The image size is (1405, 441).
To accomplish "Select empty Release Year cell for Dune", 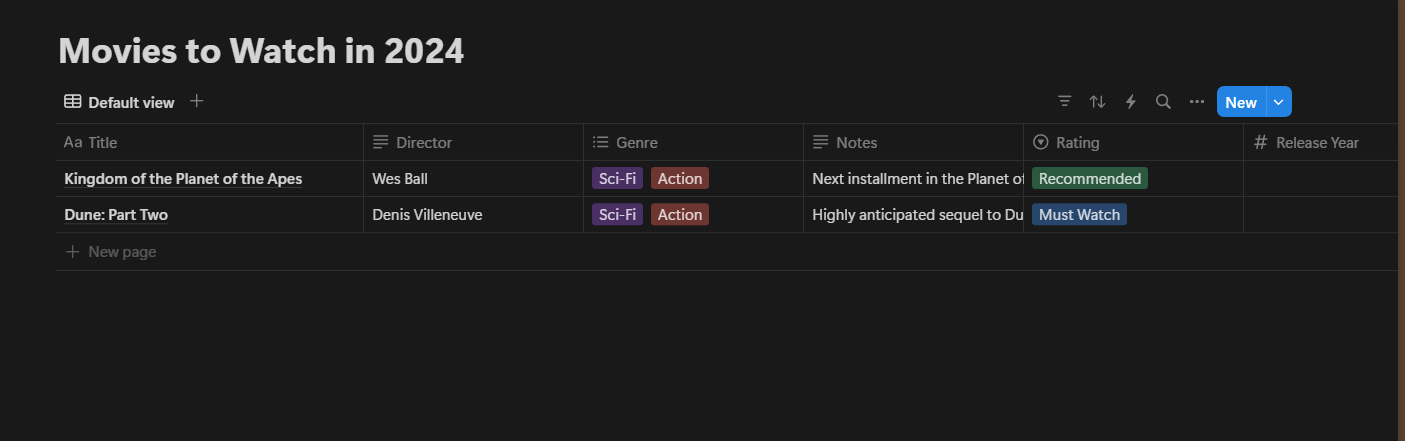I will click(x=1320, y=215).
